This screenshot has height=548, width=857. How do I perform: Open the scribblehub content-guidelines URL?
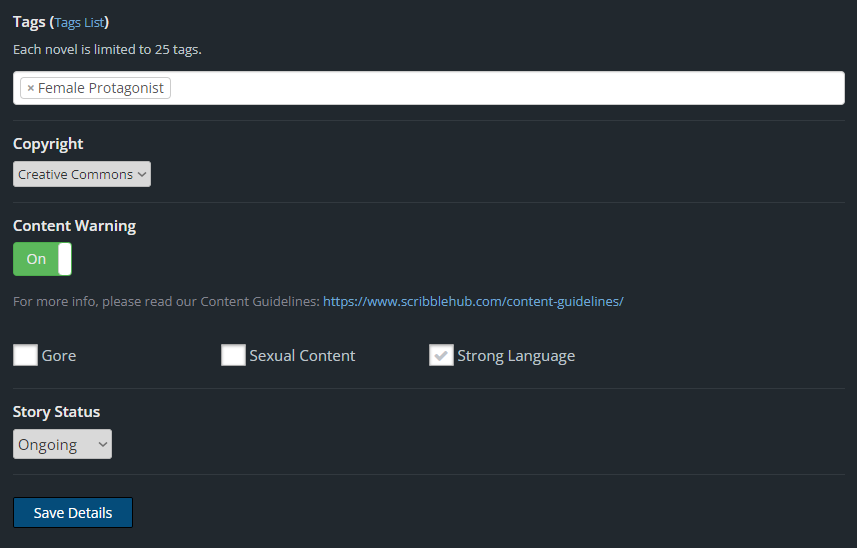pyautogui.click(x=473, y=301)
